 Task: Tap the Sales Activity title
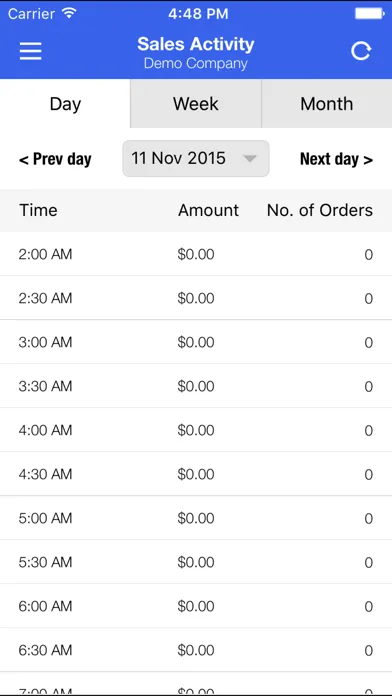click(196, 44)
